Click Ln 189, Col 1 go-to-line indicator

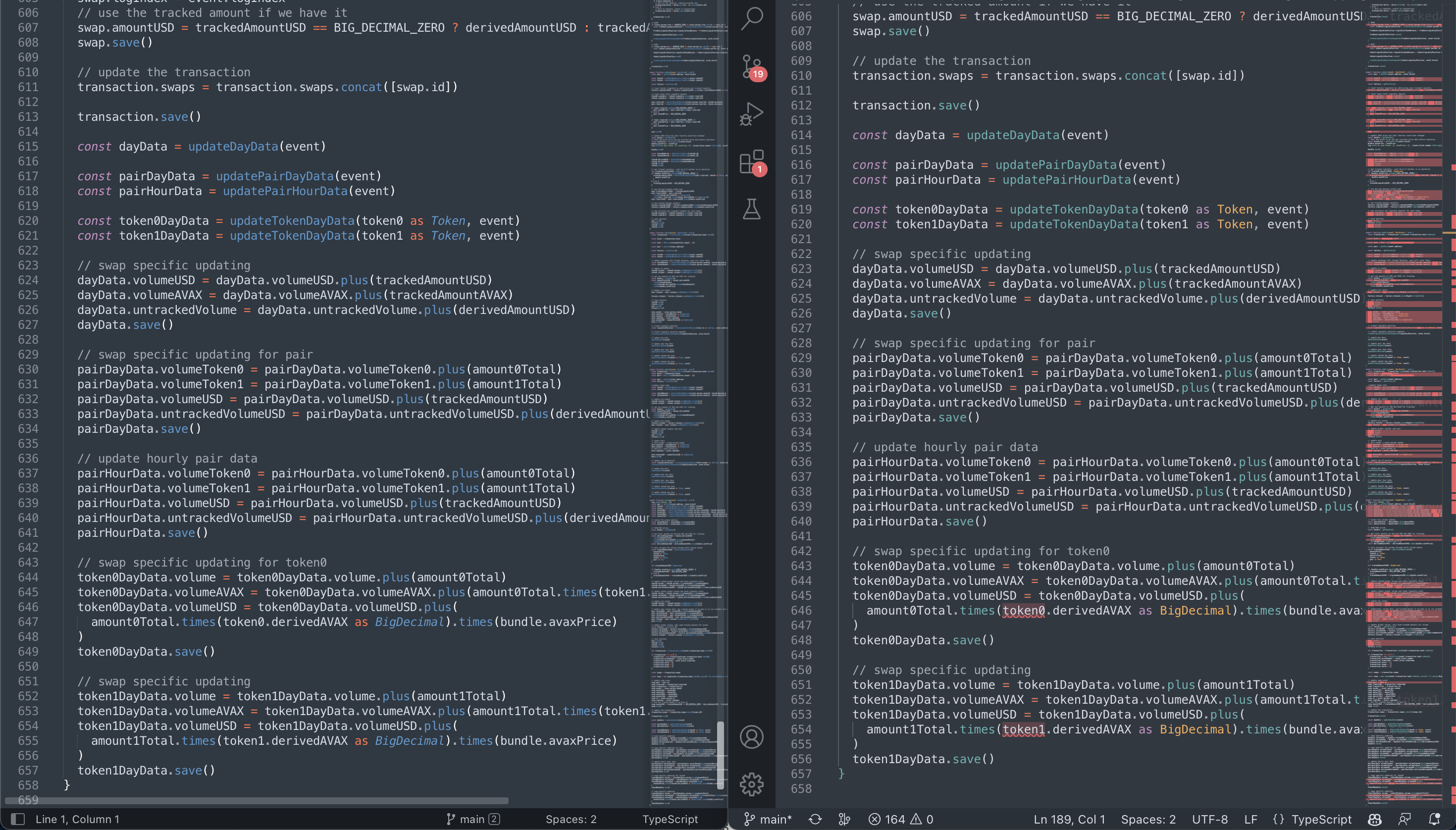1069,819
